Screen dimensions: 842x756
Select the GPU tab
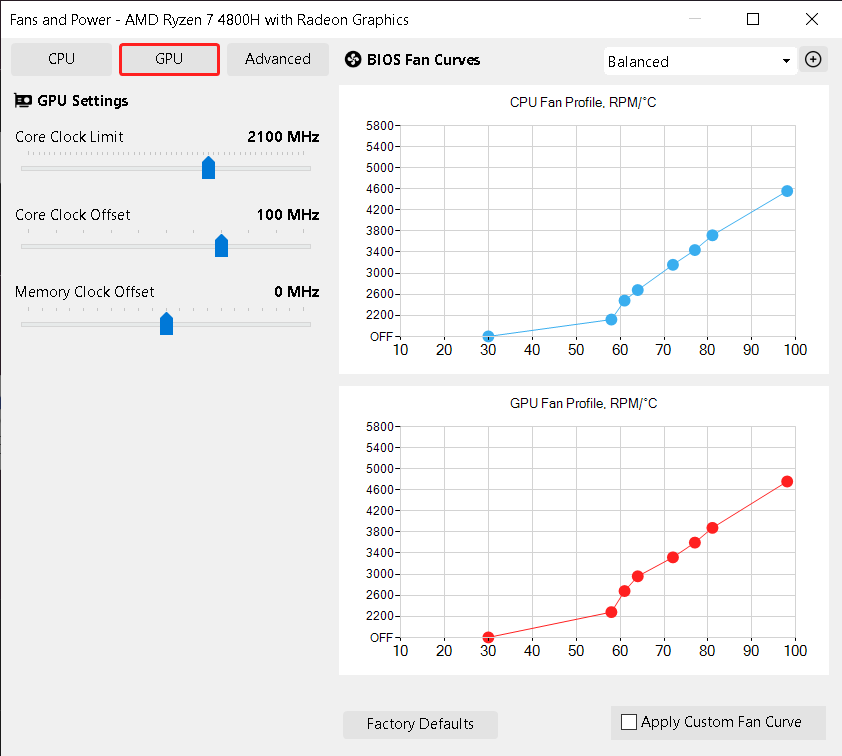coord(169,59)
